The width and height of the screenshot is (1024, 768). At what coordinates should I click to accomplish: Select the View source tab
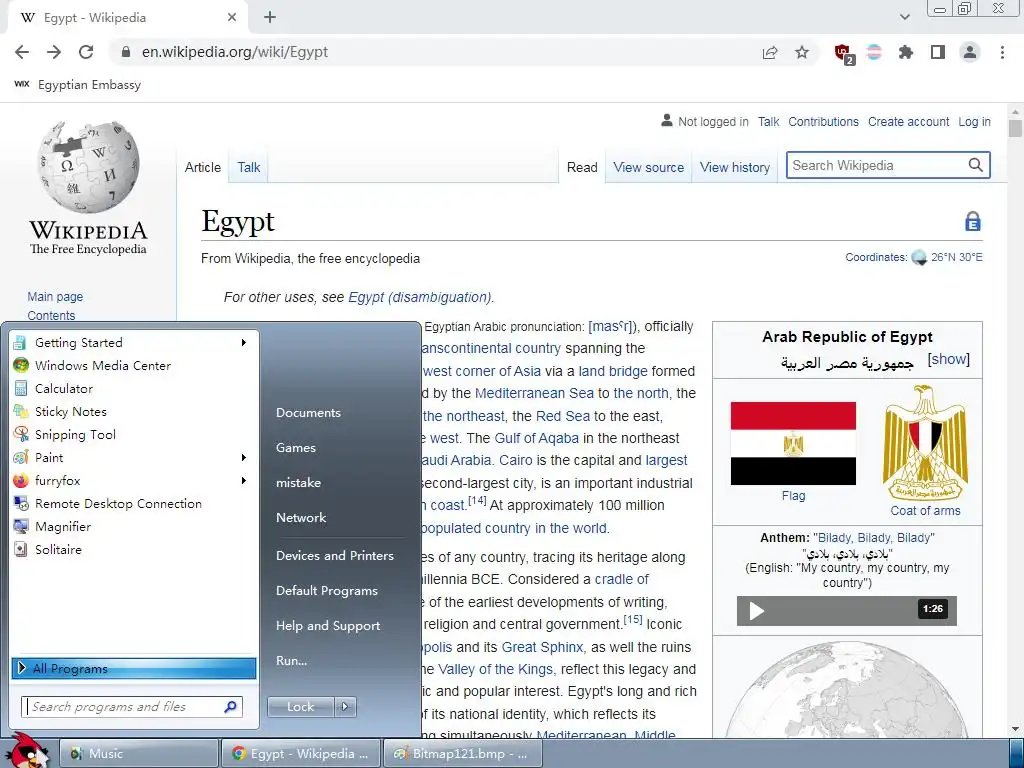[648, 167]
